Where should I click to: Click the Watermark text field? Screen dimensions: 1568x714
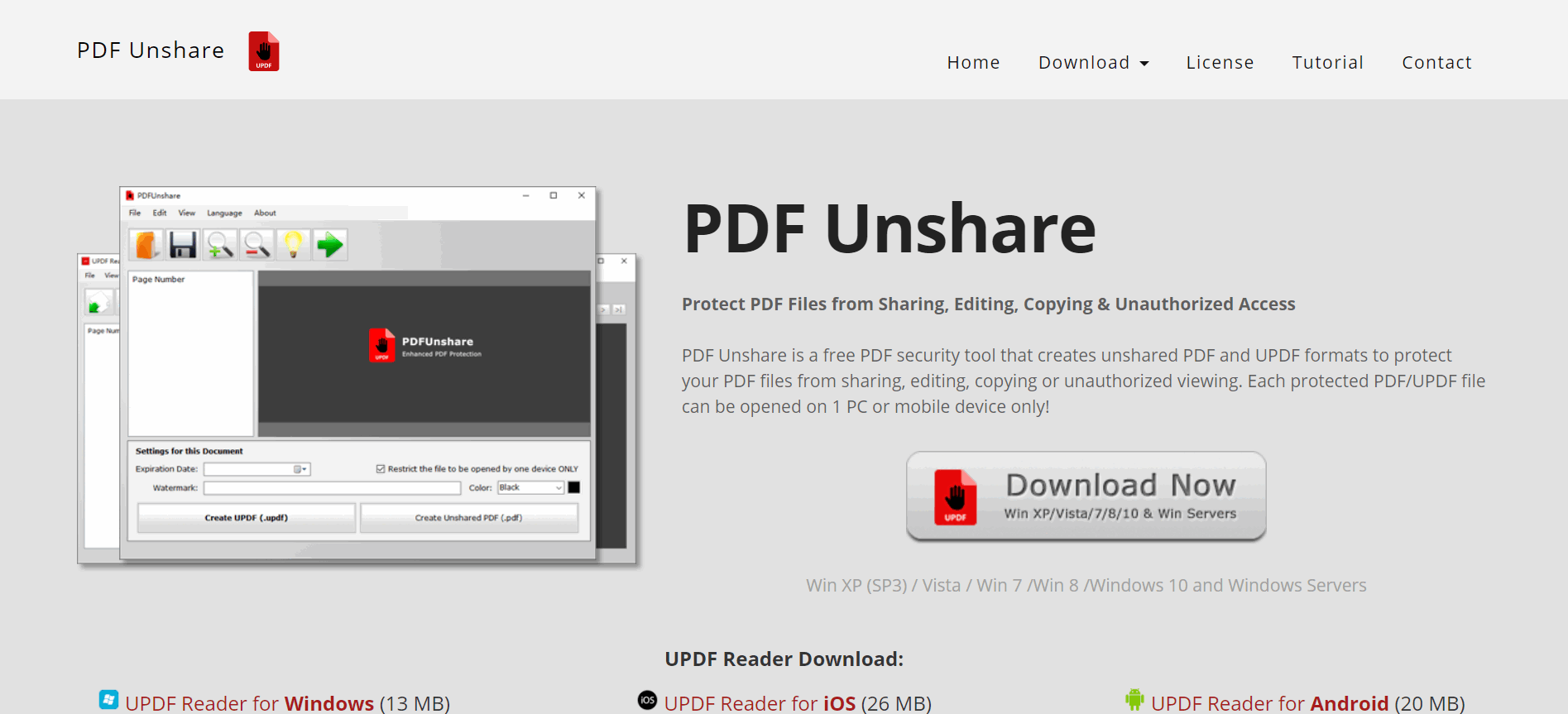coord(332,488)
